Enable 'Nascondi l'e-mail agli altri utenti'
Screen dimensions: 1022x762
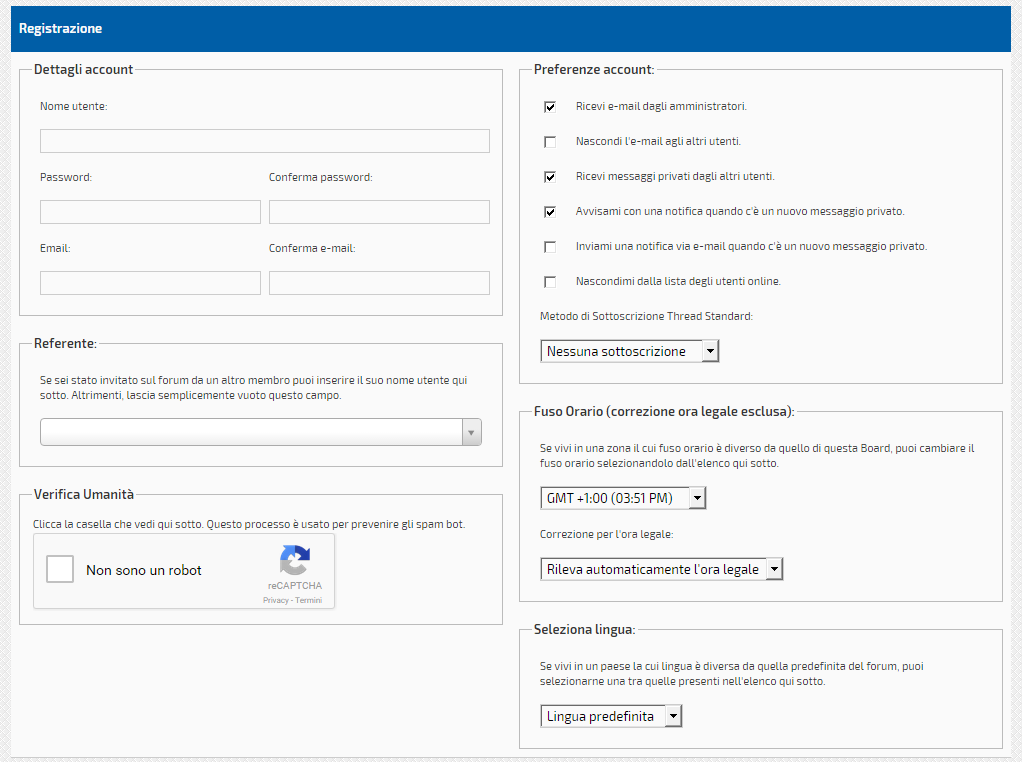pos(550,142)
